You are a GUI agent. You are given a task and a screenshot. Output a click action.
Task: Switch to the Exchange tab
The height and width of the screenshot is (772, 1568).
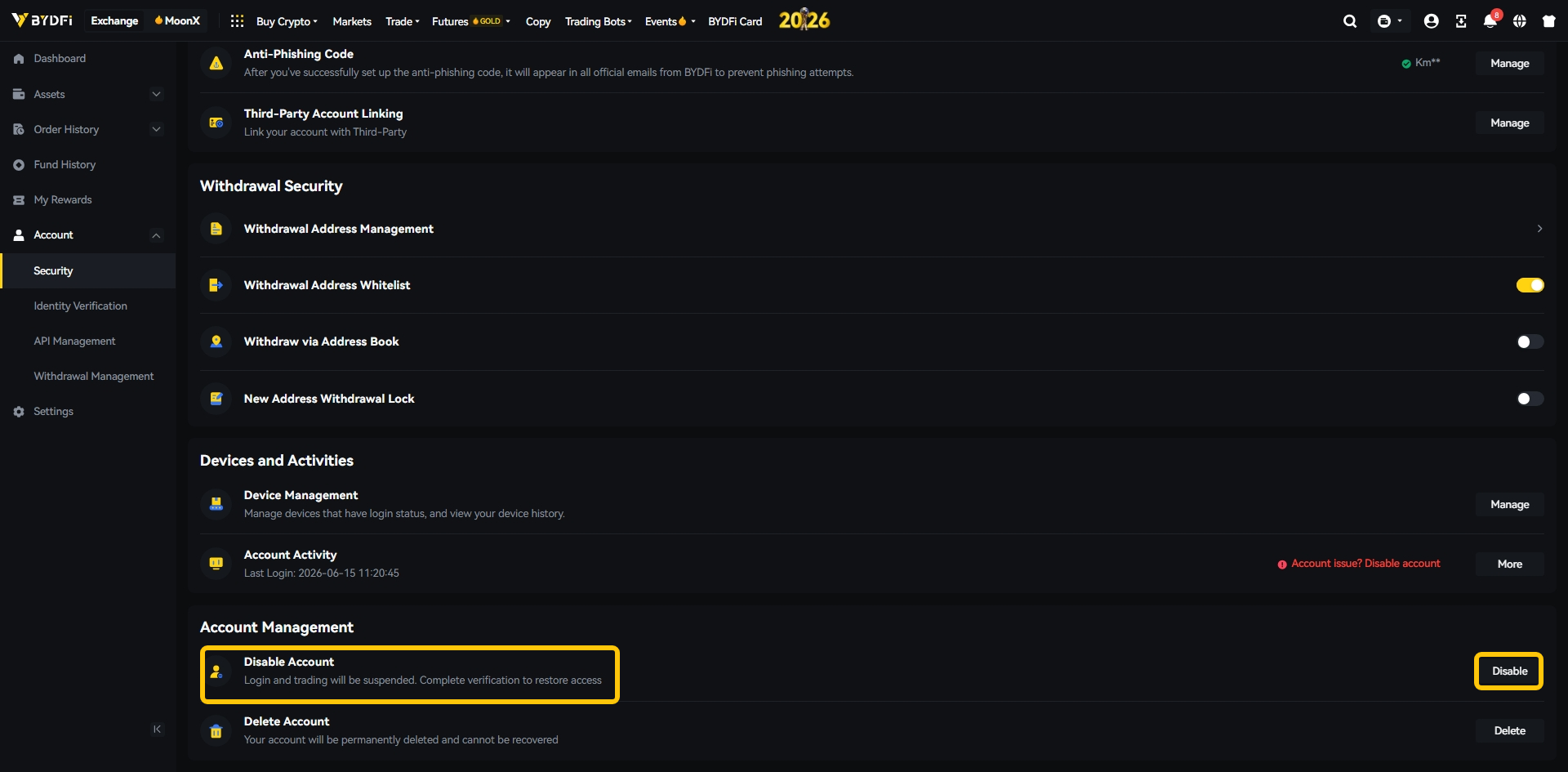(114, 20)
